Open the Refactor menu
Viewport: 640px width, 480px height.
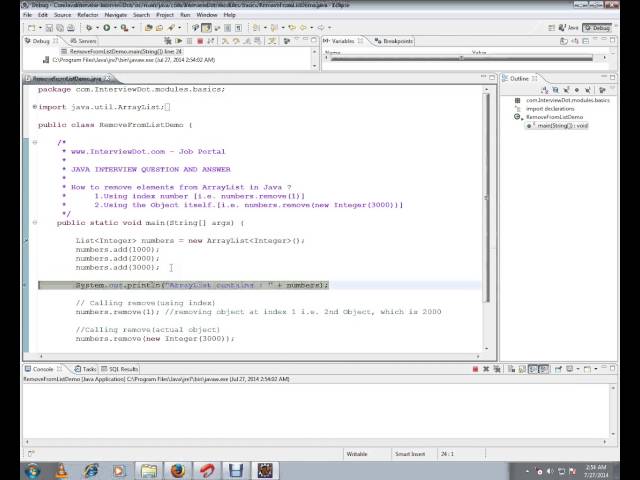88,15
